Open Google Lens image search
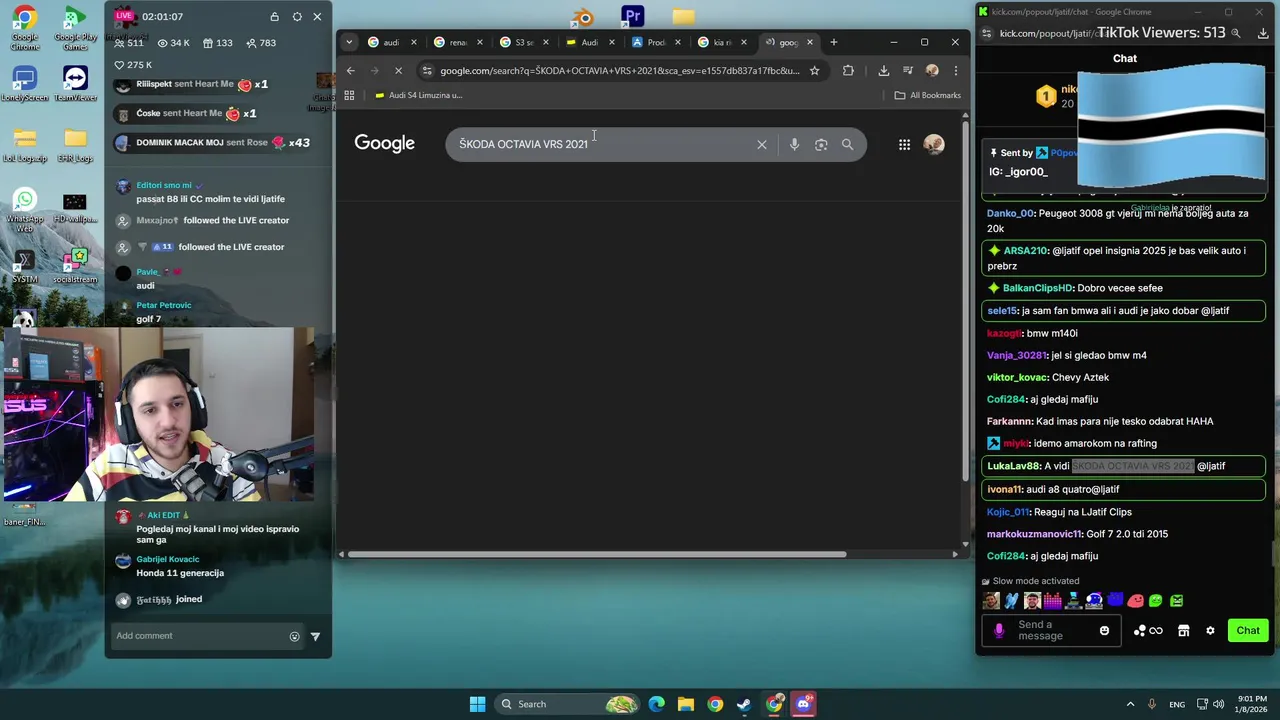This screenshot has width=1280, height=720. click(821, 144)
